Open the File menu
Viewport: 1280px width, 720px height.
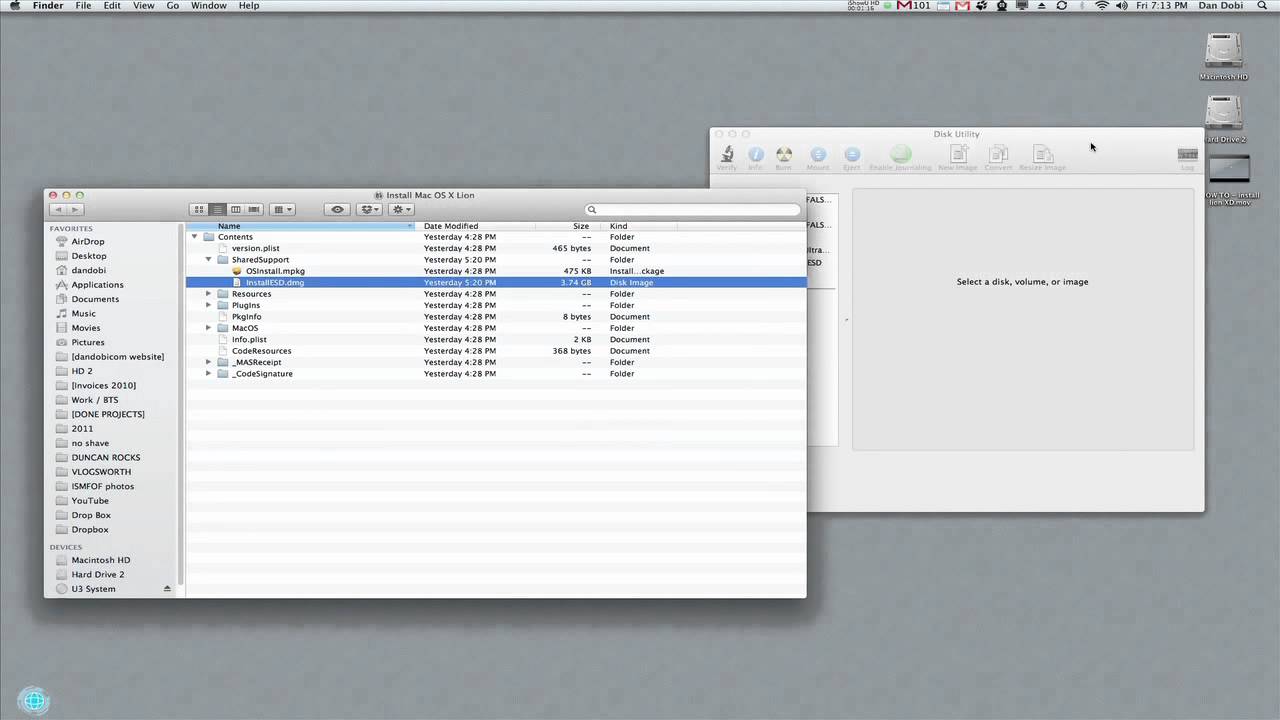coord(84,6)
